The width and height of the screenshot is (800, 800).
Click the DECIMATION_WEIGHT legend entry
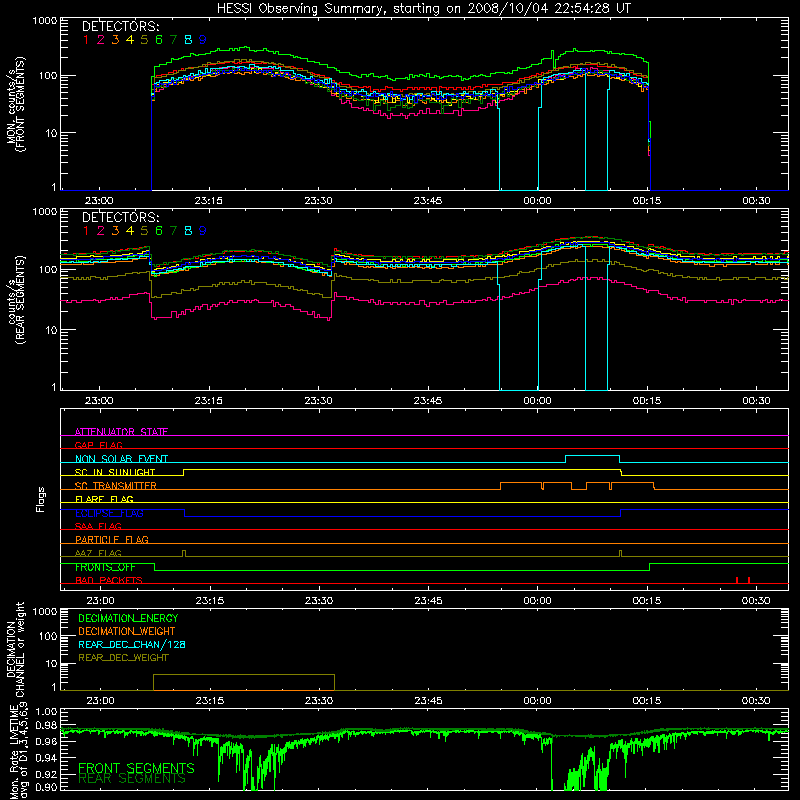point(127,631)
